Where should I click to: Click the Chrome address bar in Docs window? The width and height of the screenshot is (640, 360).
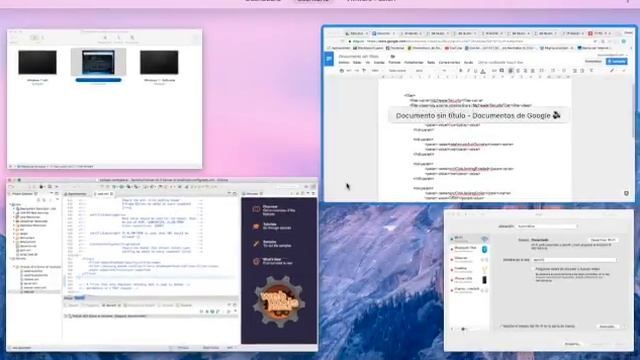pyautogui.click(x=472, y=41)
